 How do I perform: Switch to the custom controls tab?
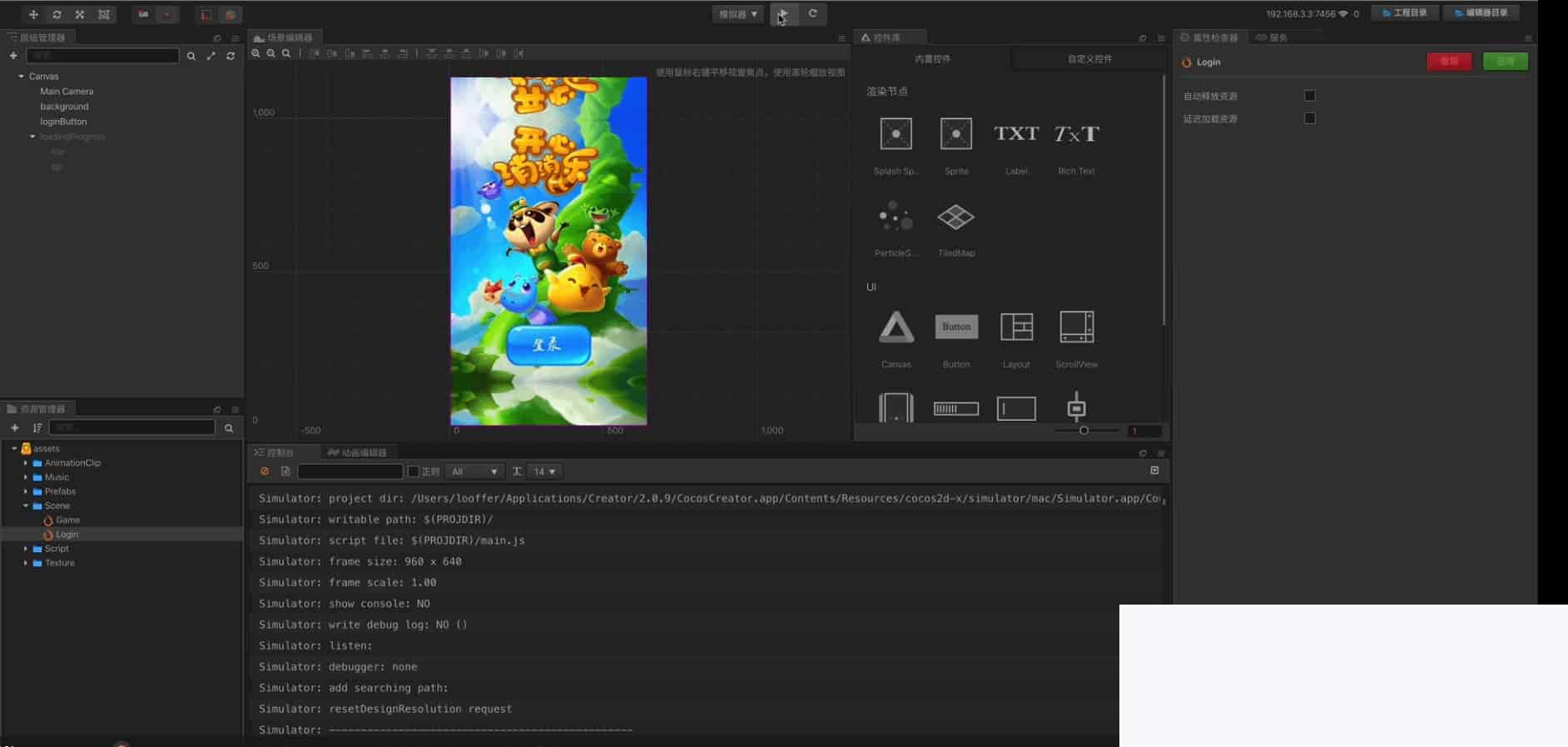coord(1089,59)
